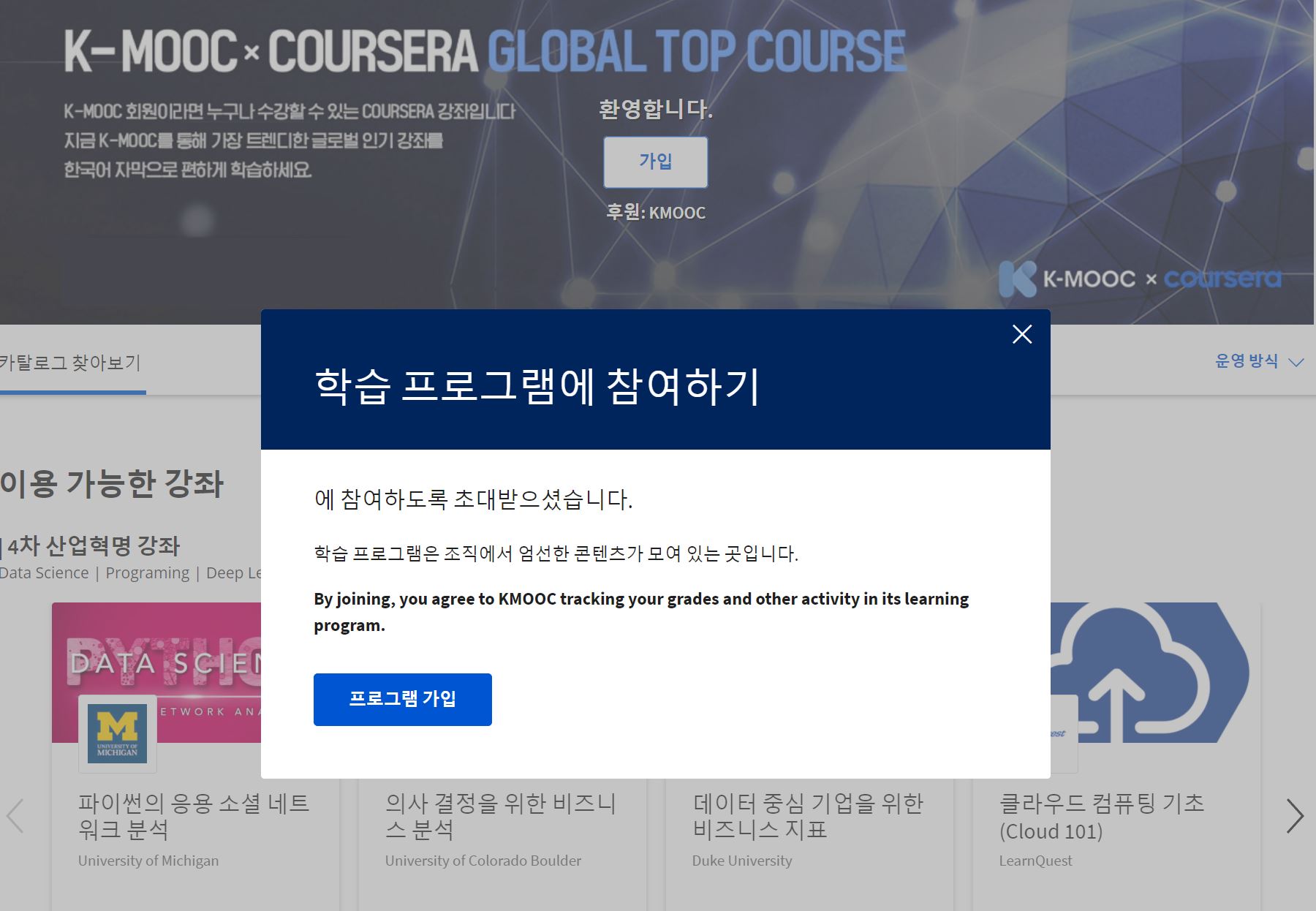Go to previous courses with left arrow
The image size is (1316, 911).
point(15,815)
